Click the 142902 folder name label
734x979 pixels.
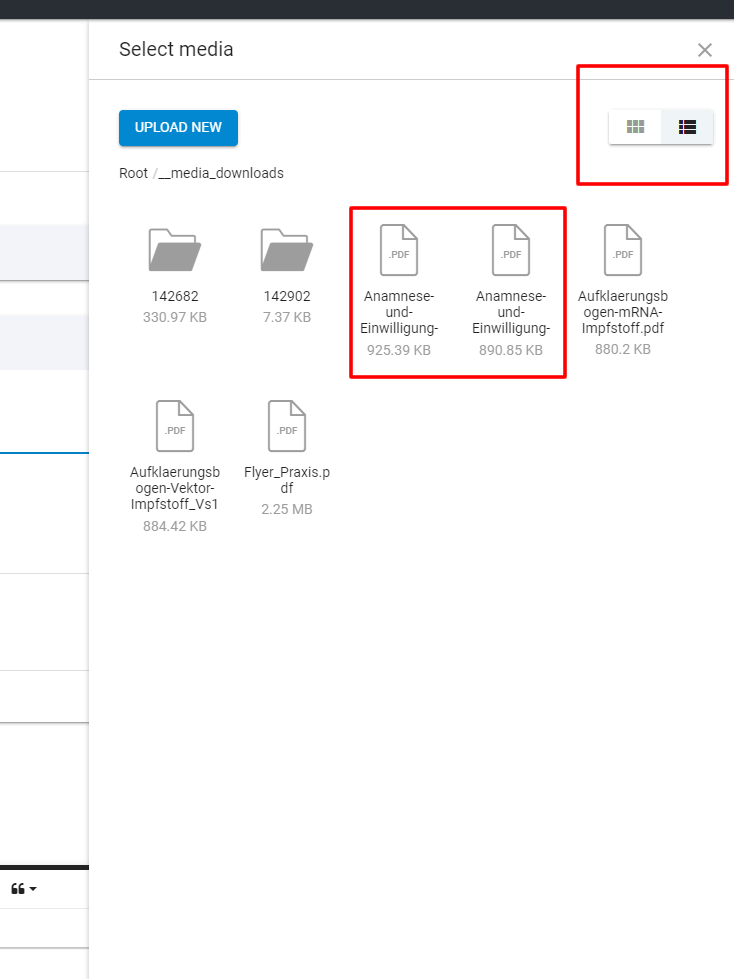pos(287,296)
